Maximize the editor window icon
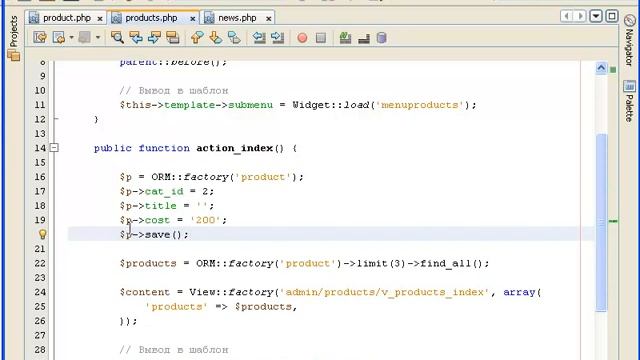 click(612, 16)
